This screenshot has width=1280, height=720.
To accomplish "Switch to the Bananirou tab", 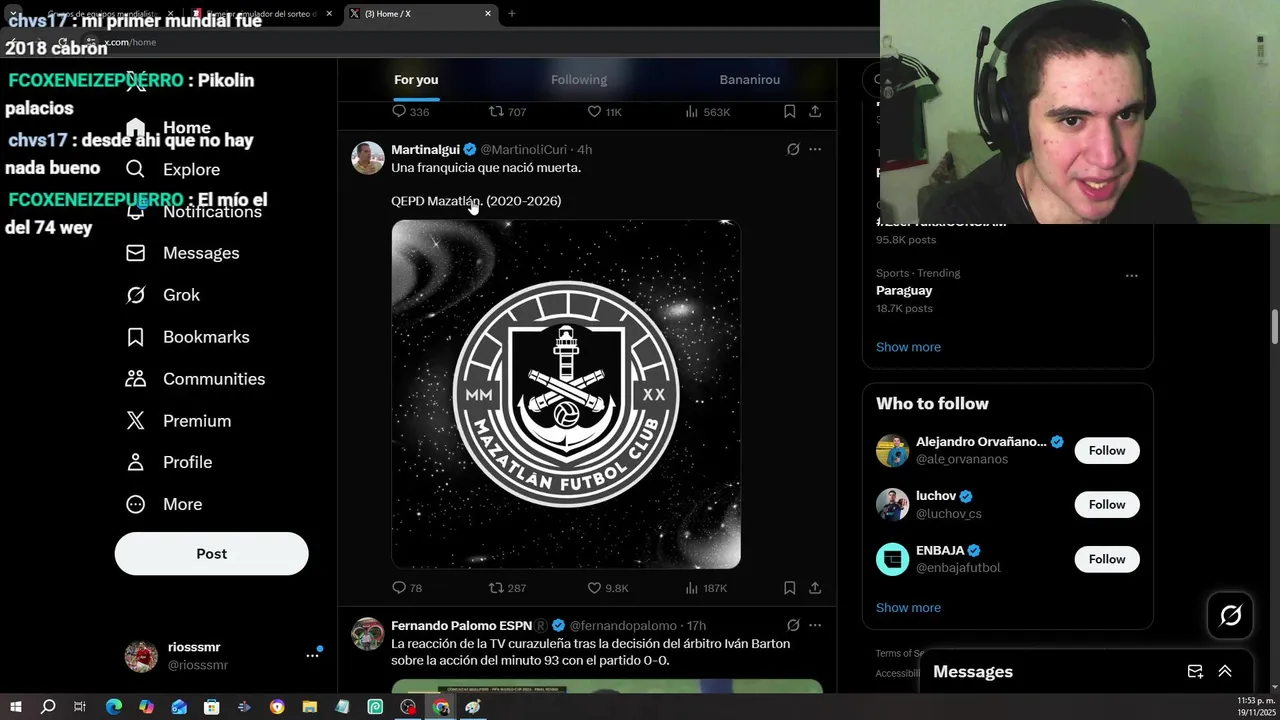I will (750, 80).
